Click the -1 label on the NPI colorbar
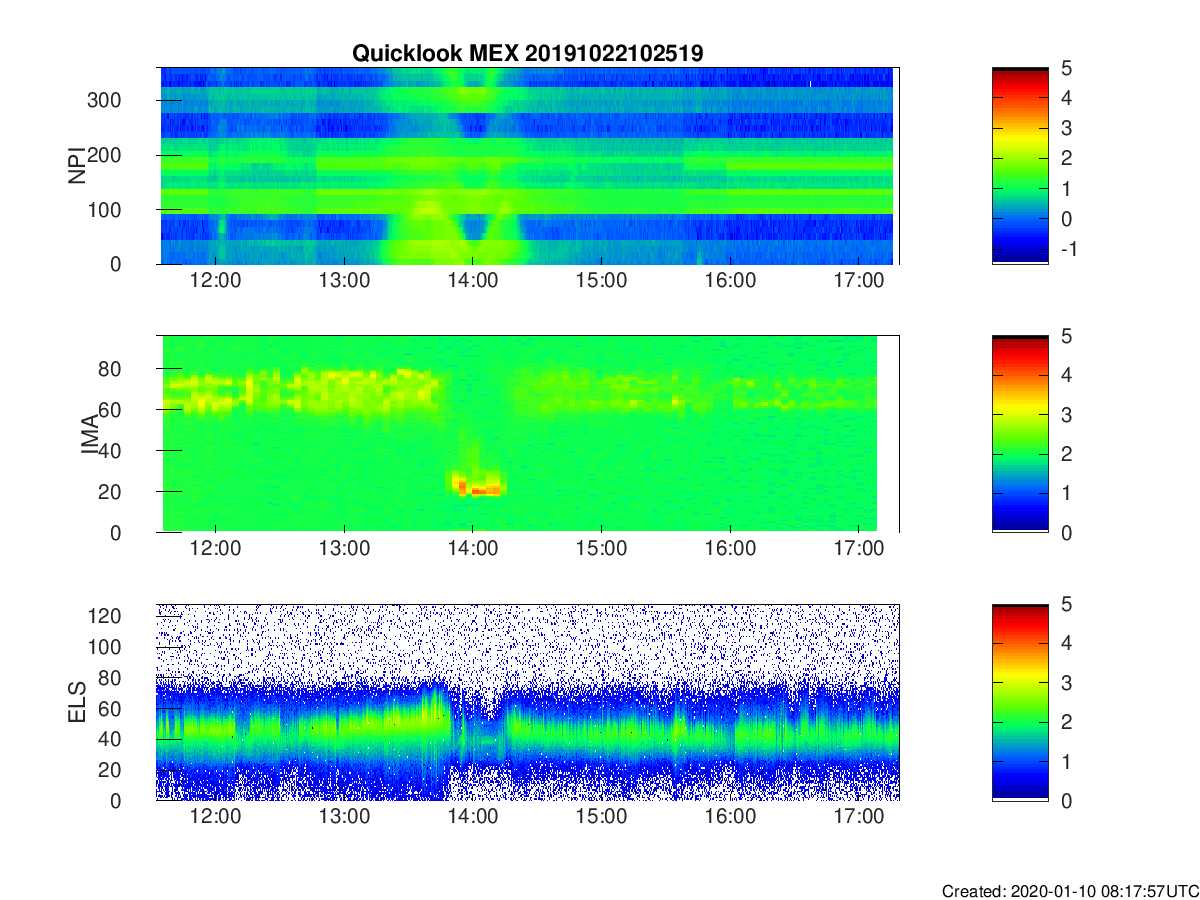This screenshot has height=900, width=1200. [x=1068, y=248]
